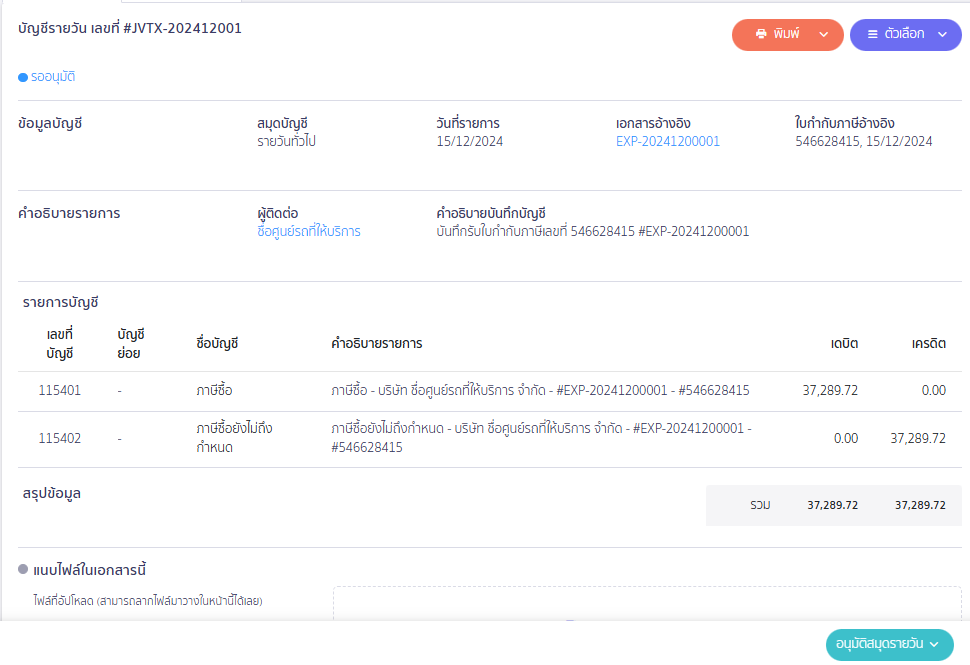This screenshot has width=970, height=665.
Task: Click the เดบิต column header
Action: tap(844, 344)
